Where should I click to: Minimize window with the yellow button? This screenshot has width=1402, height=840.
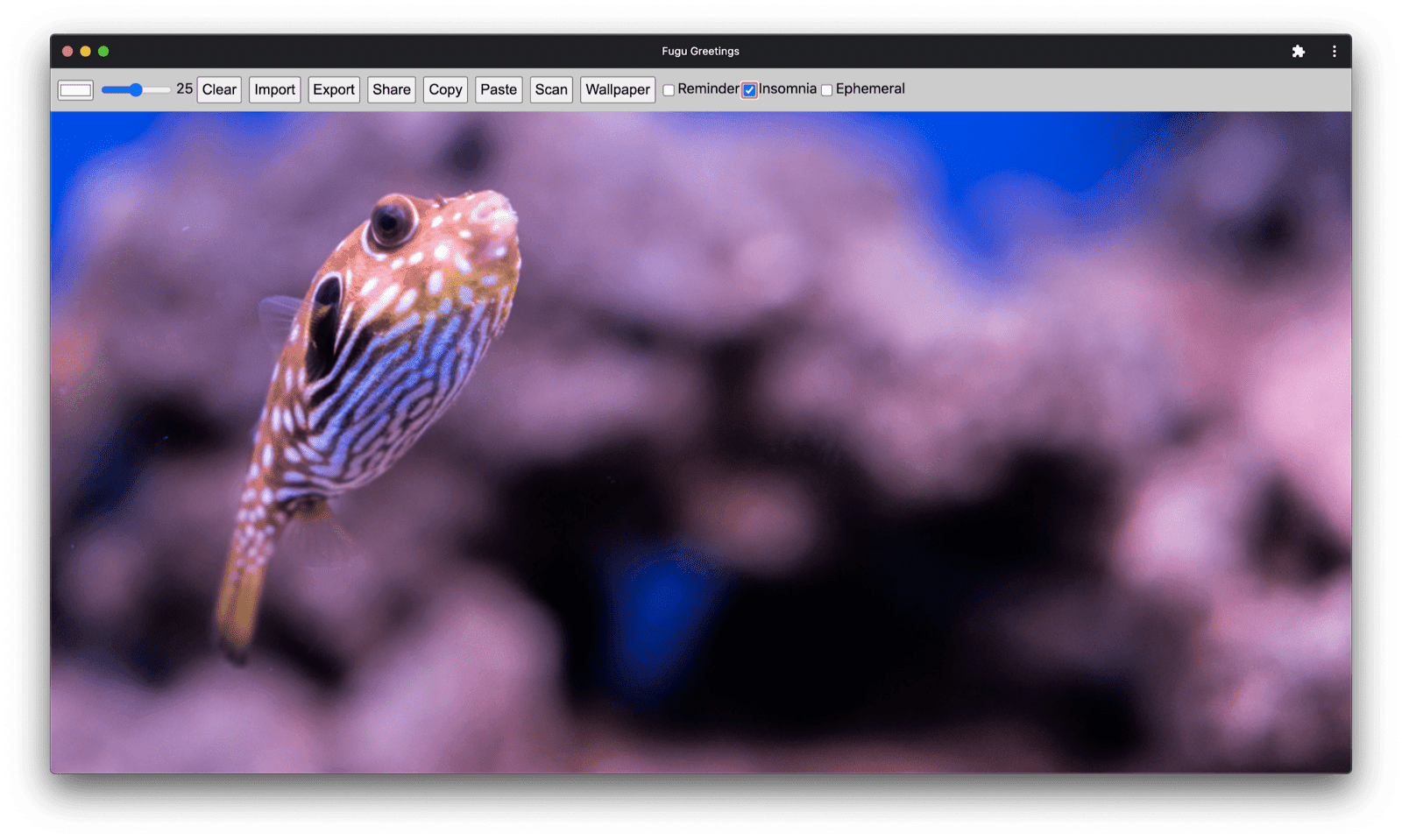pos(85,52)
